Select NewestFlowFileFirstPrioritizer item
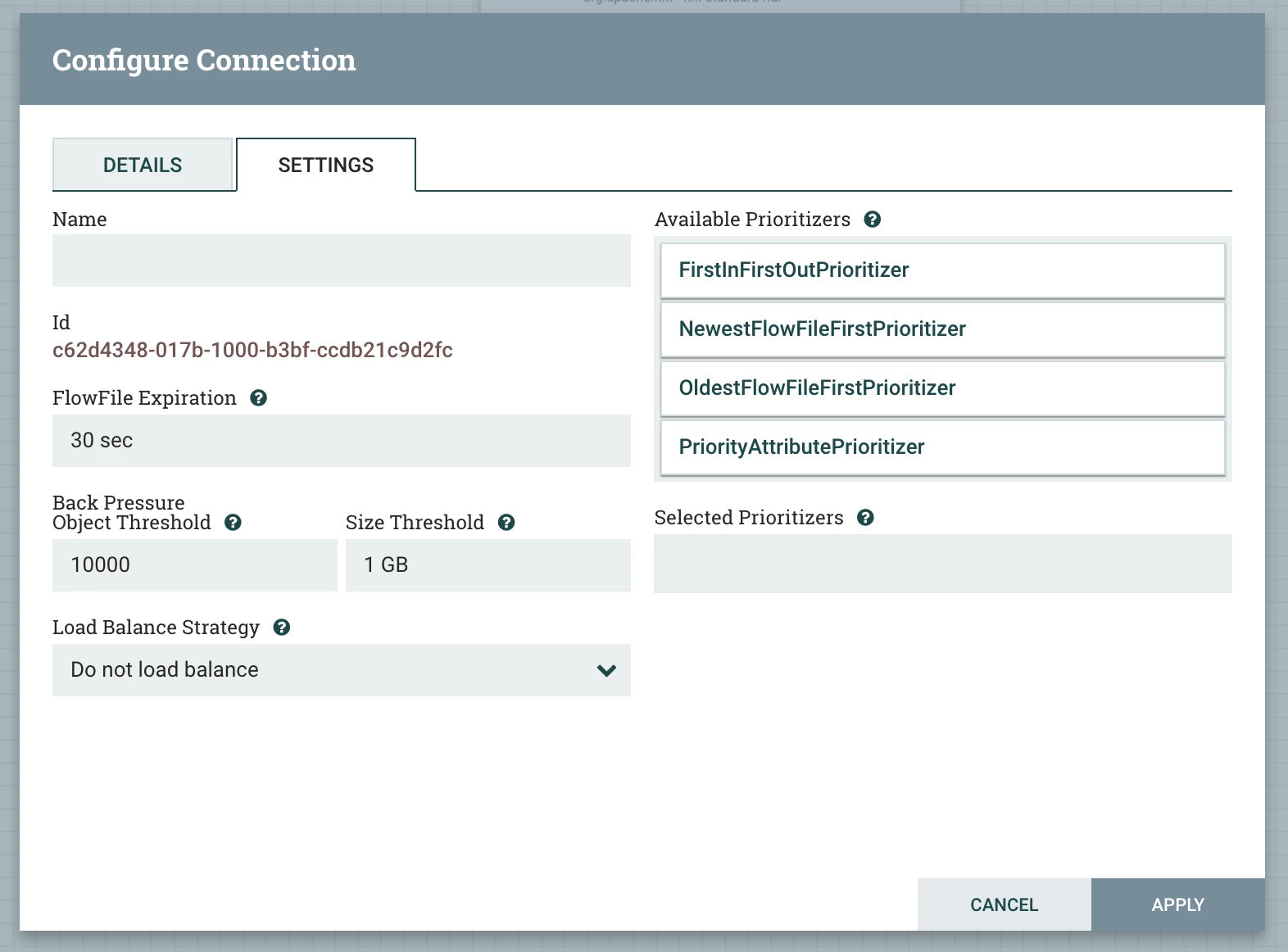This screenshot has height=952, width=1288. tap(943, 329)
